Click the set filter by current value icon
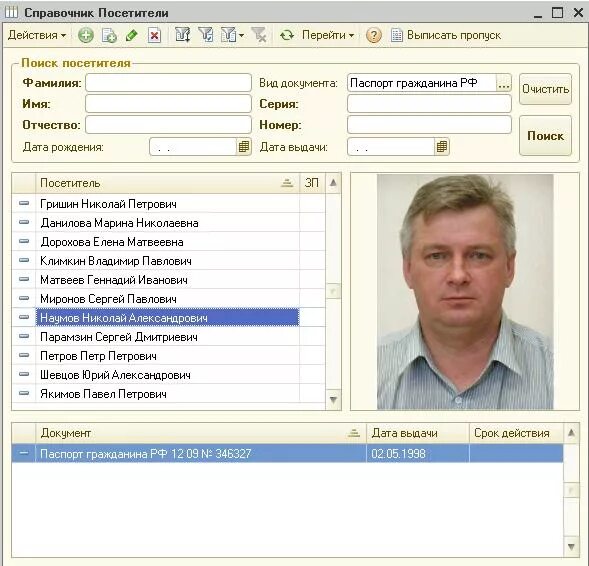The width and height of the screenshot is (589, 566). tap(206, 35)
